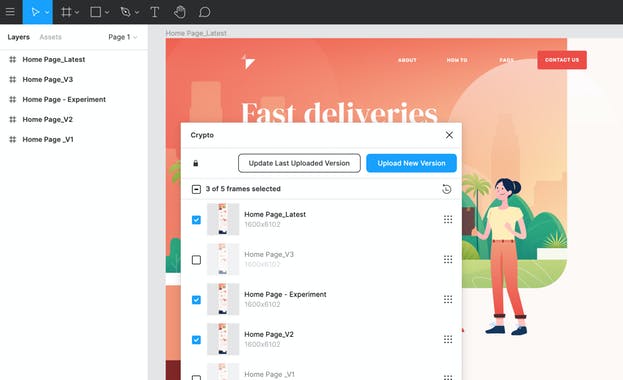Viewport: 623px width, 380px height.
Task: Click the lock icon in Crypto dialog
Action: coord(195,163)
